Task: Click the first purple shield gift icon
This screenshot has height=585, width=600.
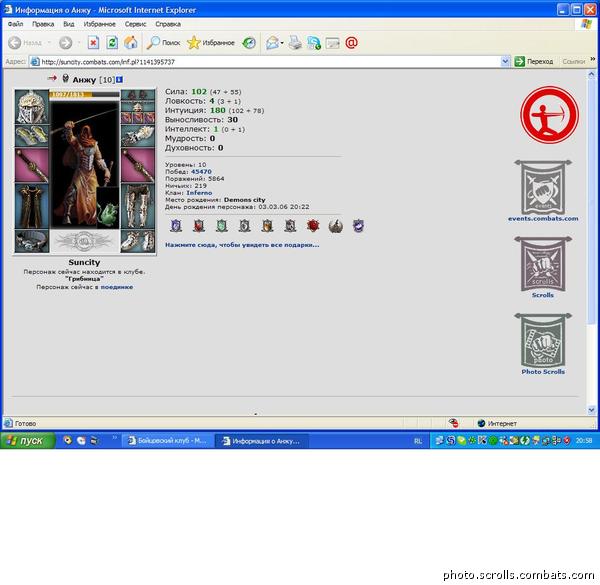Action: point(176,226)
